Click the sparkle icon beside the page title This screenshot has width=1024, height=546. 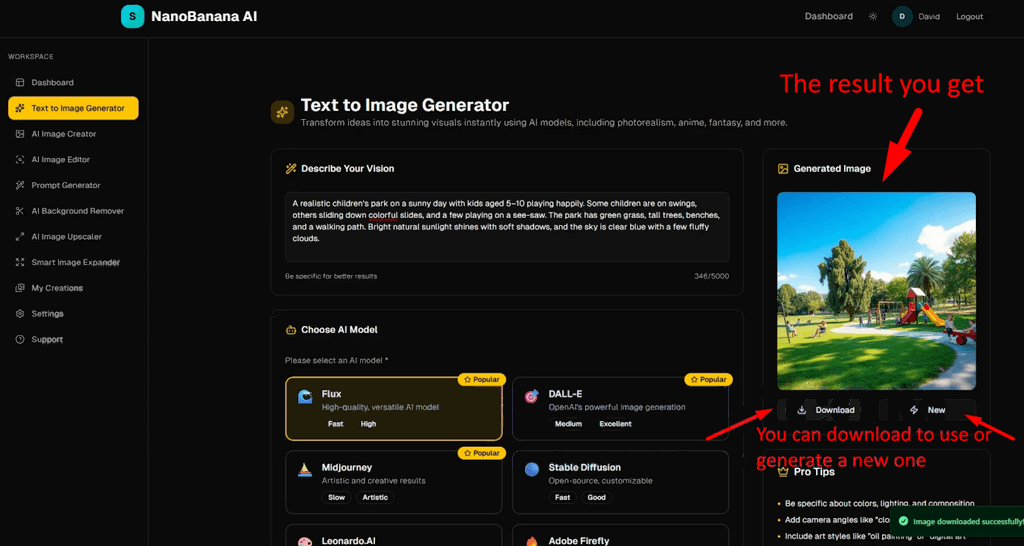click(x=282, y=112)
